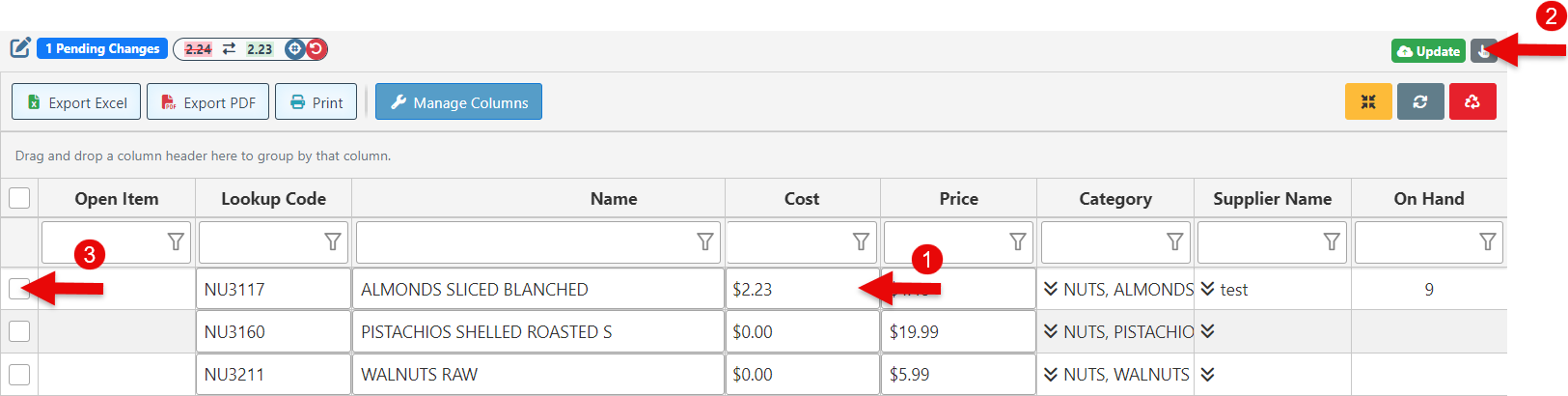Click the gray refresh grid button
Image resolution: width=1568 pixels, height=396 pixels.
coord(1419,101)
